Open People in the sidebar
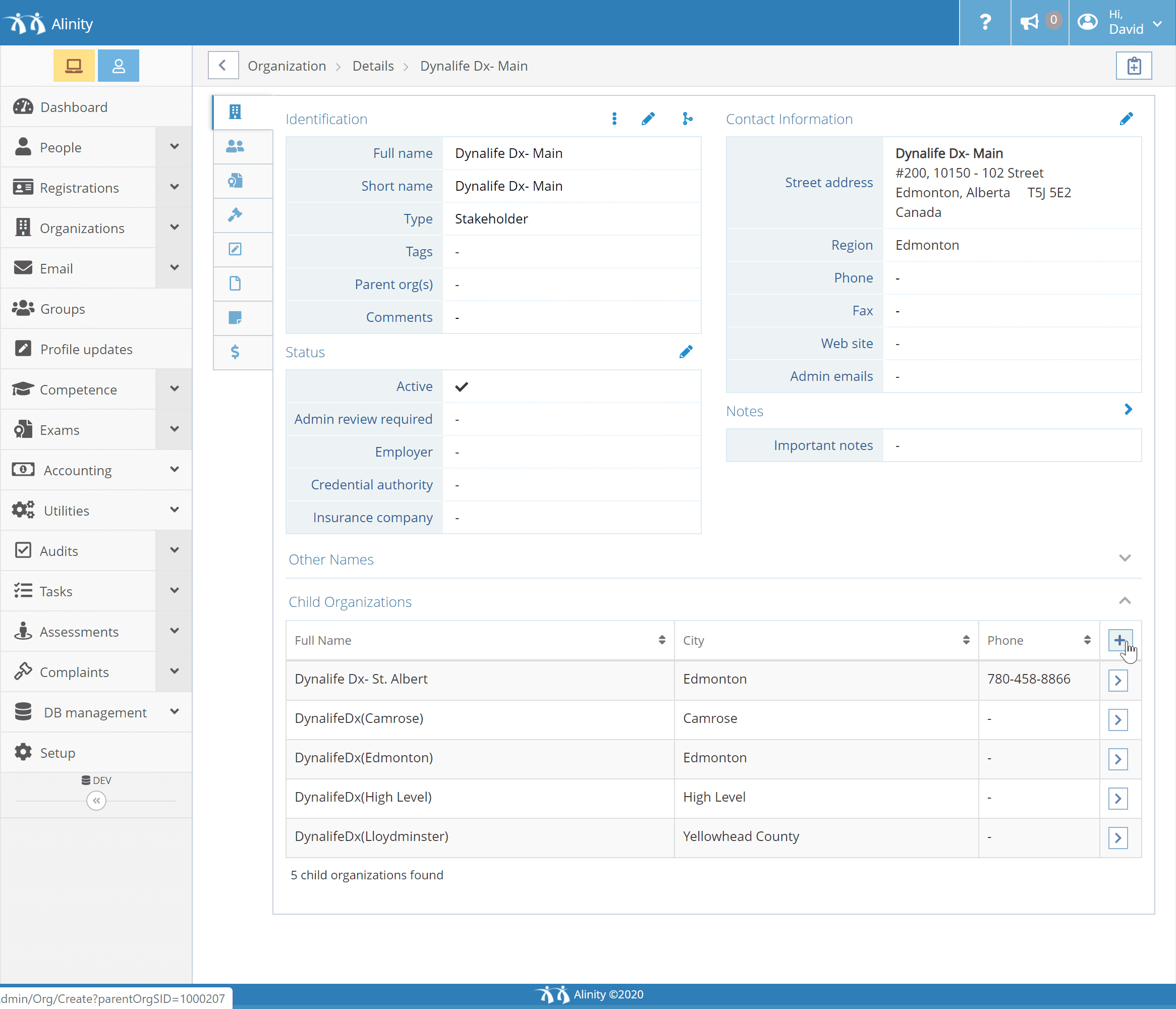 pos(78,147)
